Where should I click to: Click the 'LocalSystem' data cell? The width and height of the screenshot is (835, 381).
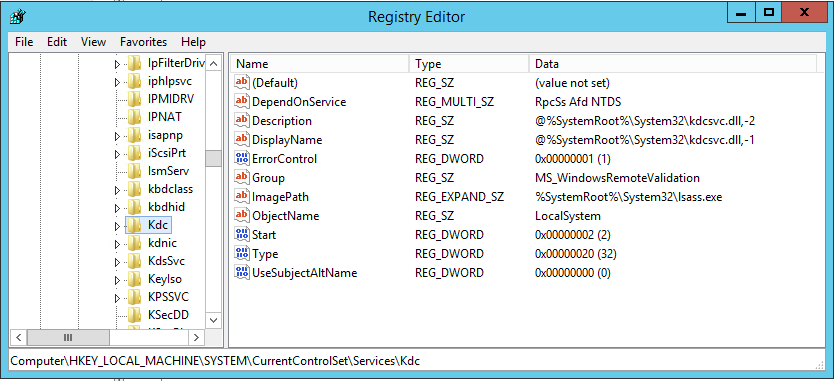(x=568, y=216)
